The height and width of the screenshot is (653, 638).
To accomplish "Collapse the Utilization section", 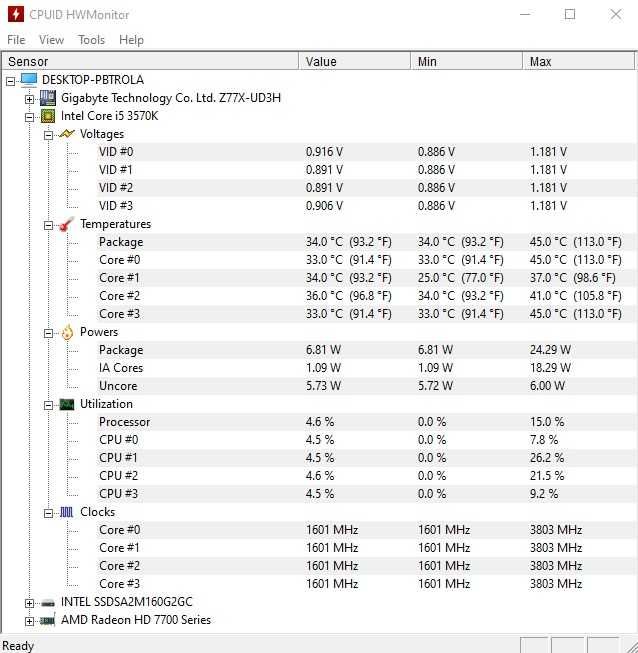I will (48, 405).
